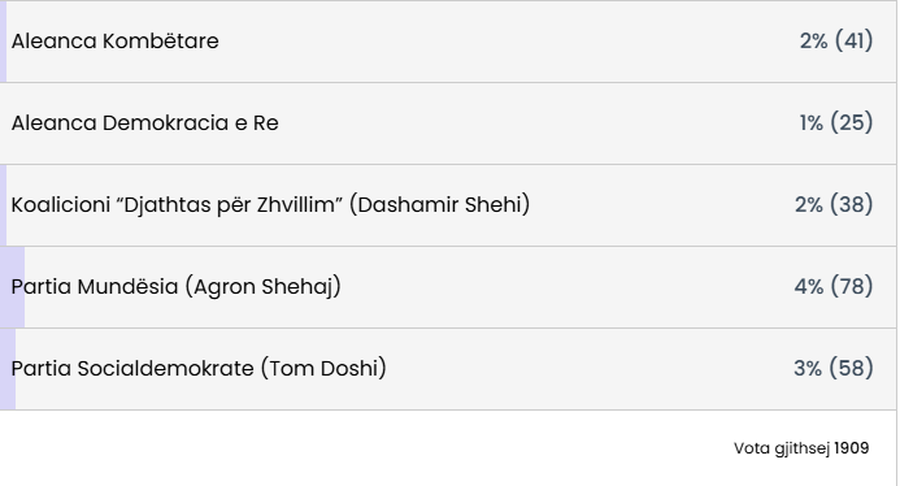
Task: Click the 3% (58) result value
Action: point(834,368)
